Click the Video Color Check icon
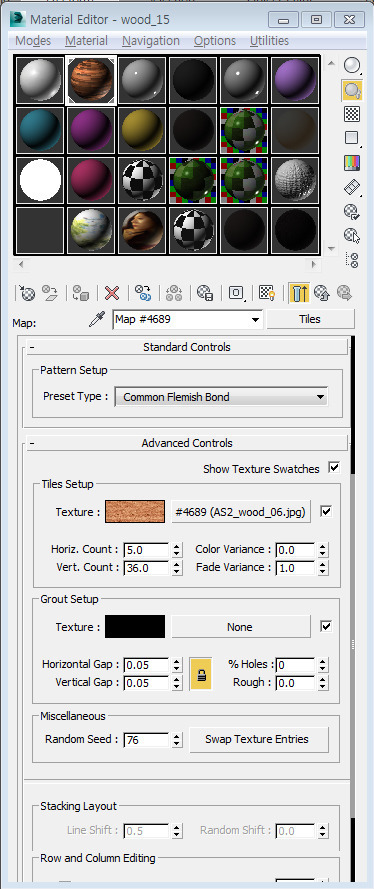The width and height of the screenshot is (374, 889). click(352, 163)
